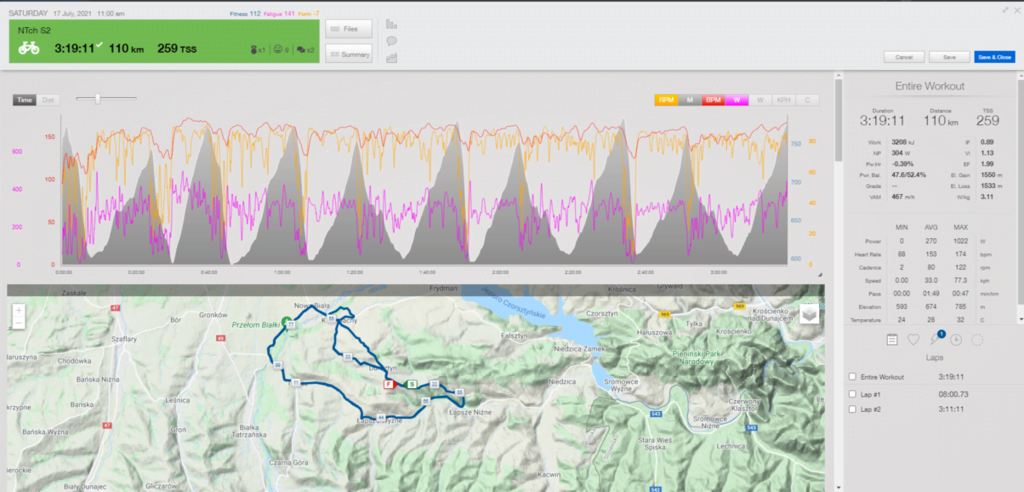Click the Files button
This screenshot has height=492, width=1024.
(349, 29)
